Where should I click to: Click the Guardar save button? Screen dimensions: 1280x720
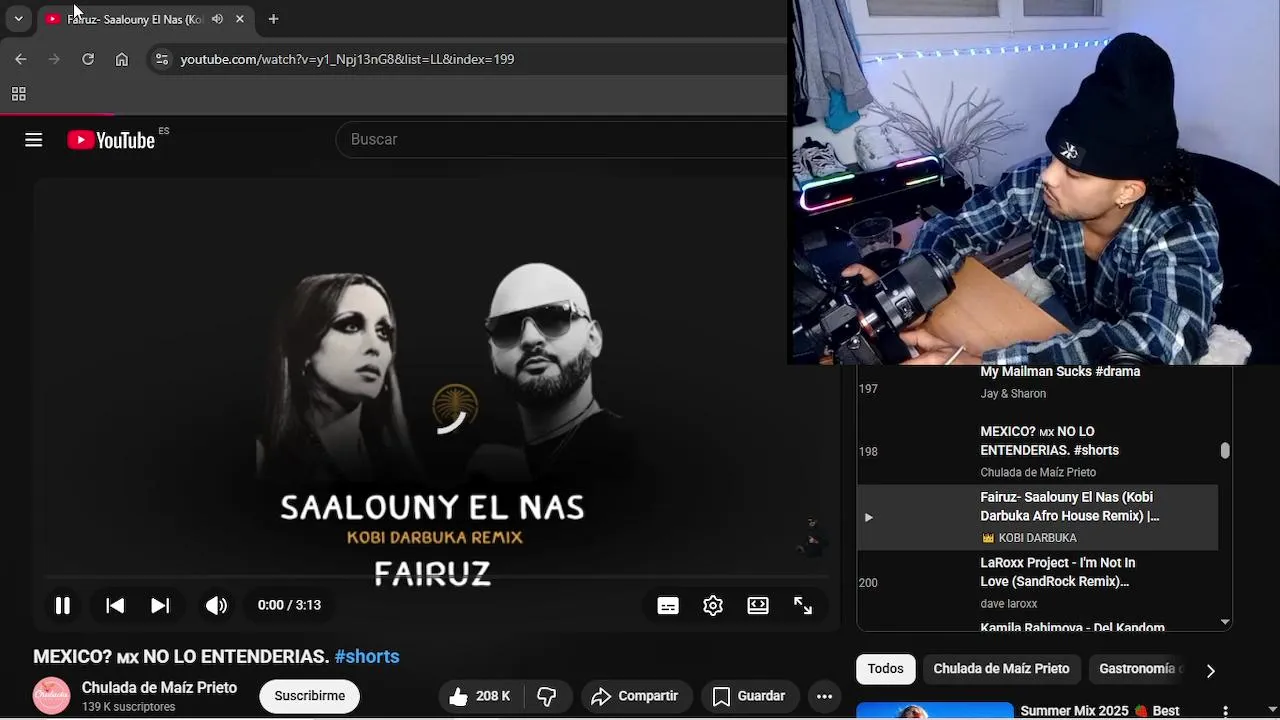point(748,696)
